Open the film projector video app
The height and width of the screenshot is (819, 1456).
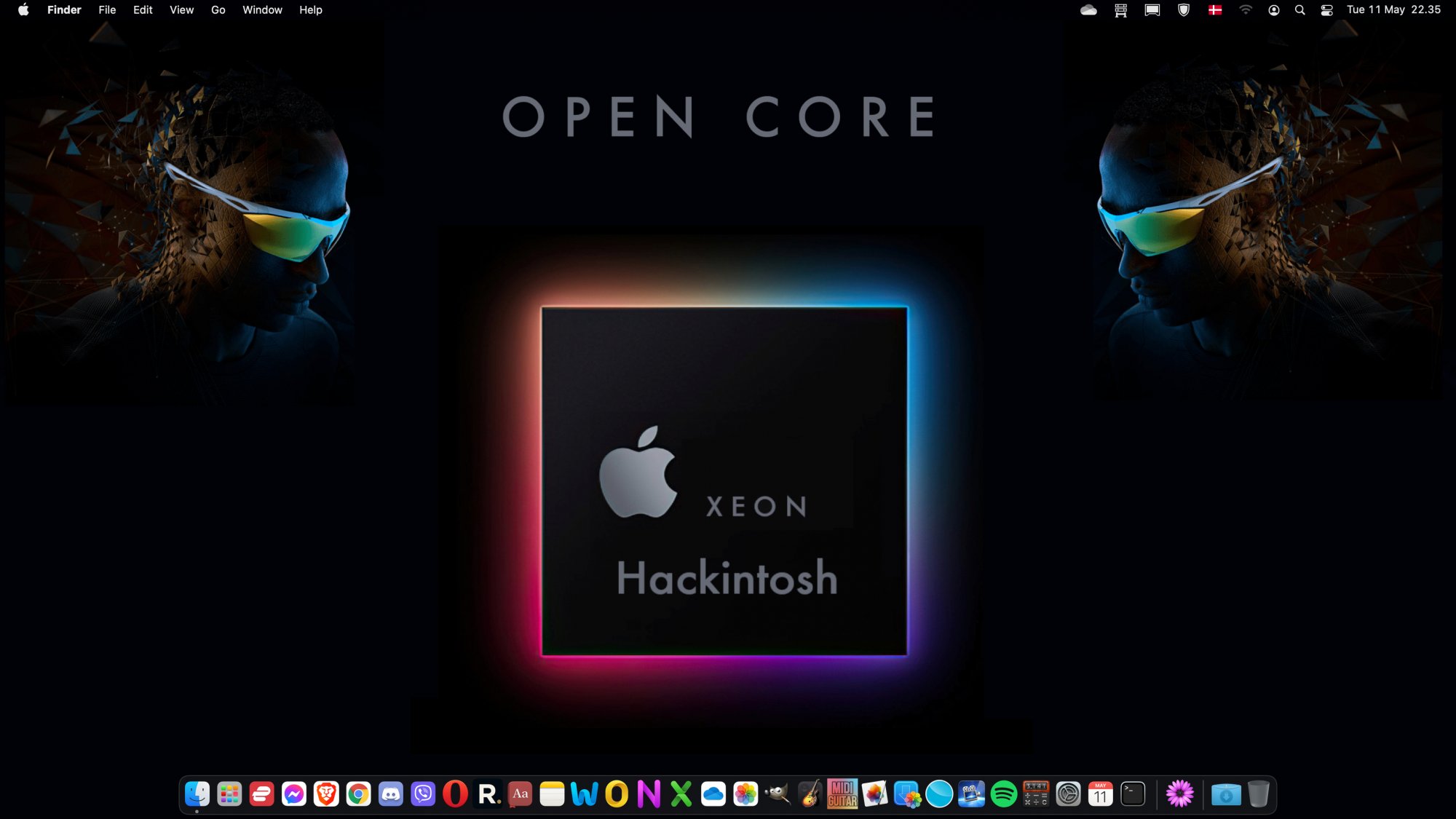(x=972, y=794)
